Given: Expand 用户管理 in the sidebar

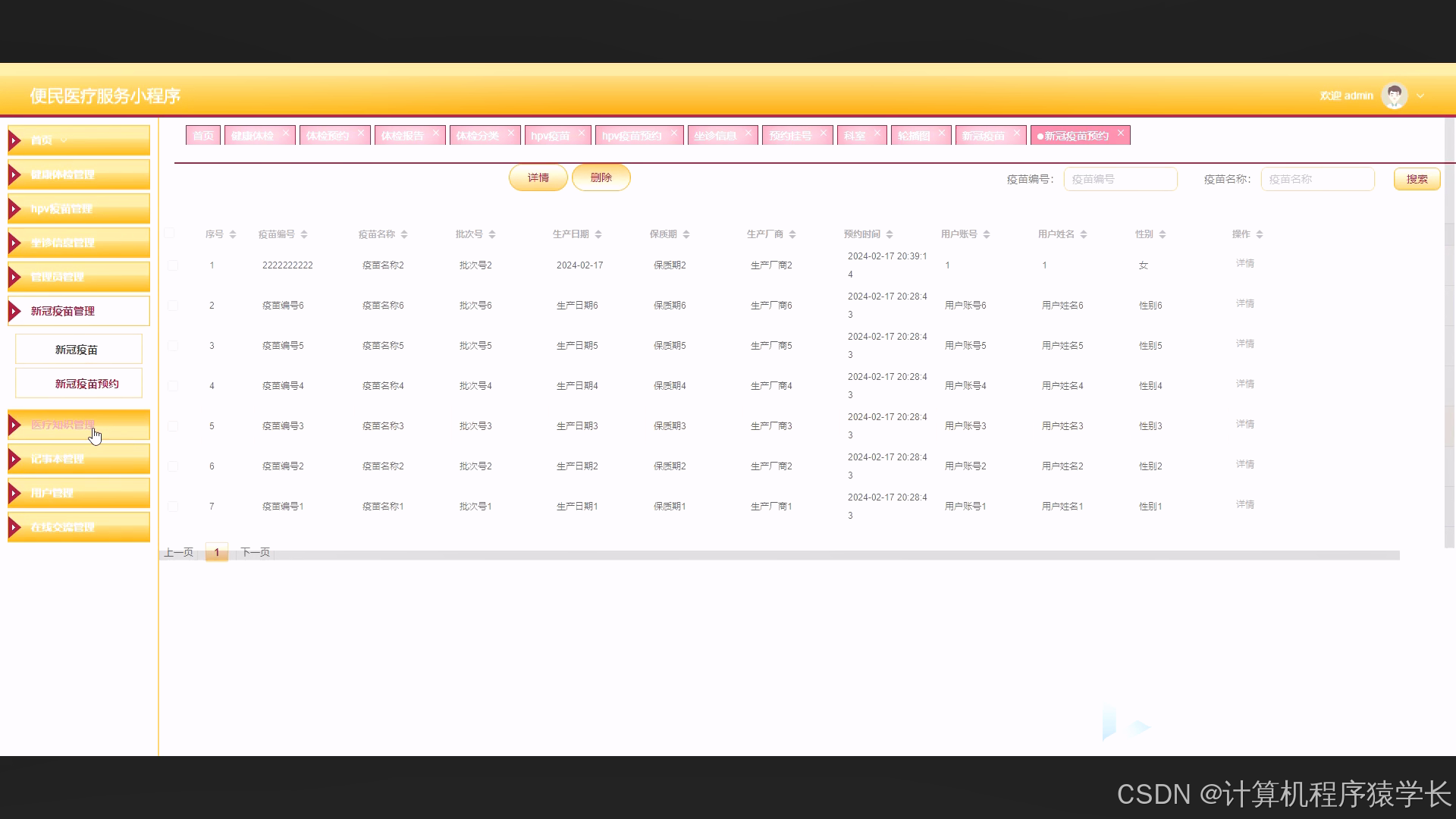Looking at the screenshot, I should click(x=79, y=493).
